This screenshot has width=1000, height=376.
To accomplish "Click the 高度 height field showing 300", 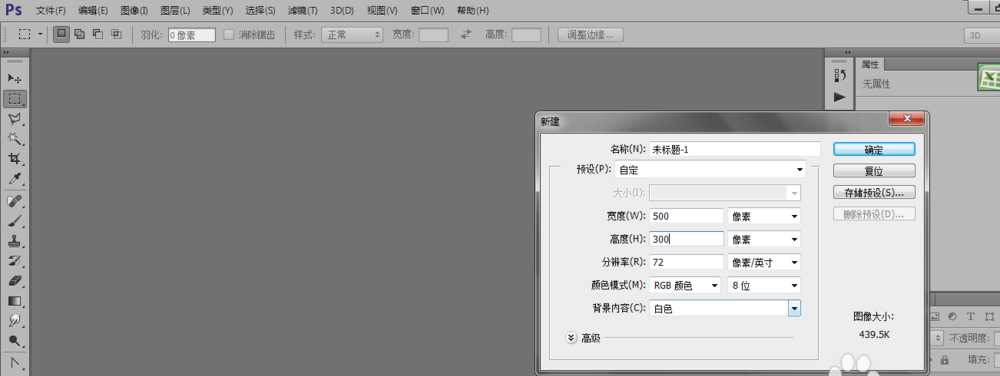I will tap(686, 239).
